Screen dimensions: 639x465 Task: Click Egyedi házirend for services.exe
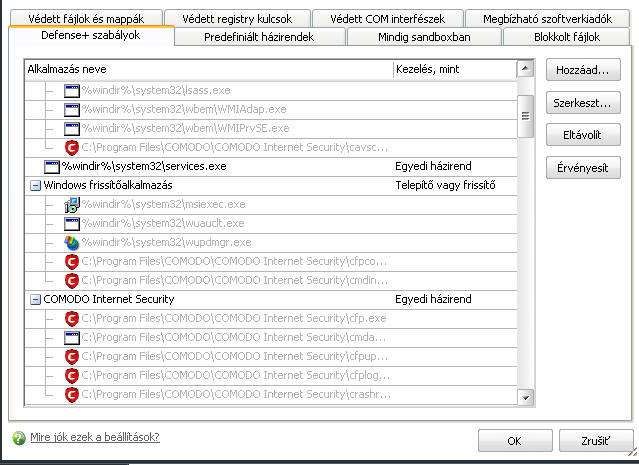click(433, 167)
